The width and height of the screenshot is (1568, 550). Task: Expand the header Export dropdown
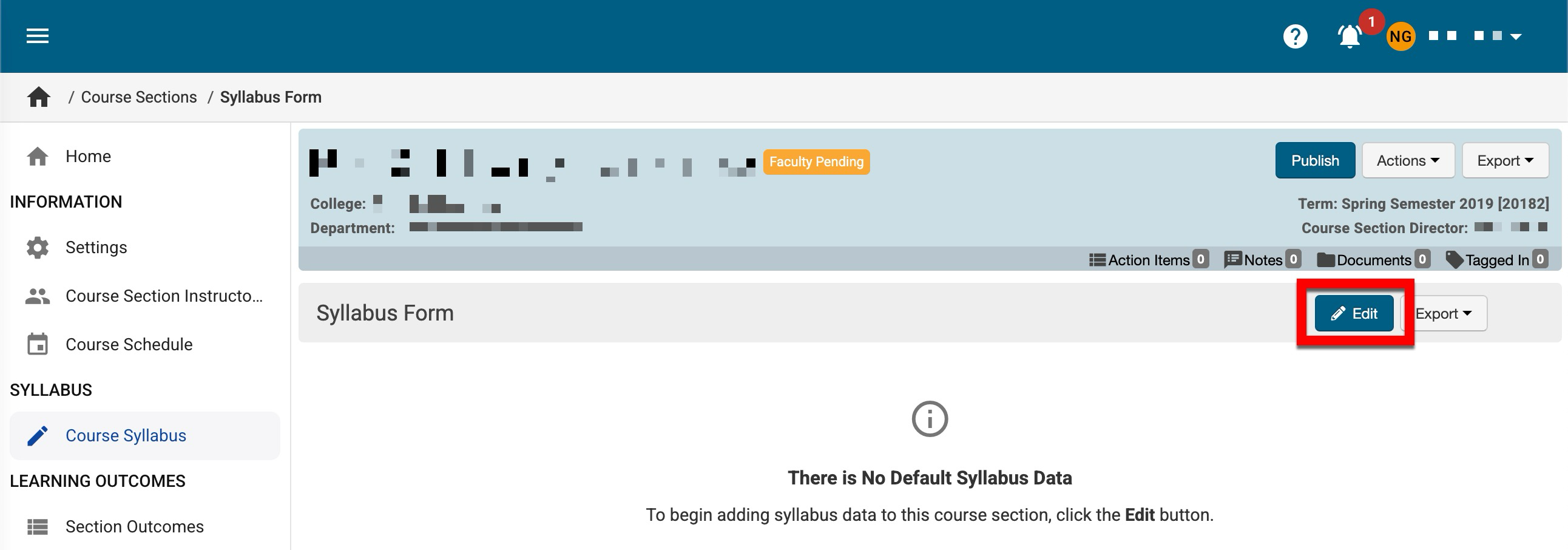1505,161
